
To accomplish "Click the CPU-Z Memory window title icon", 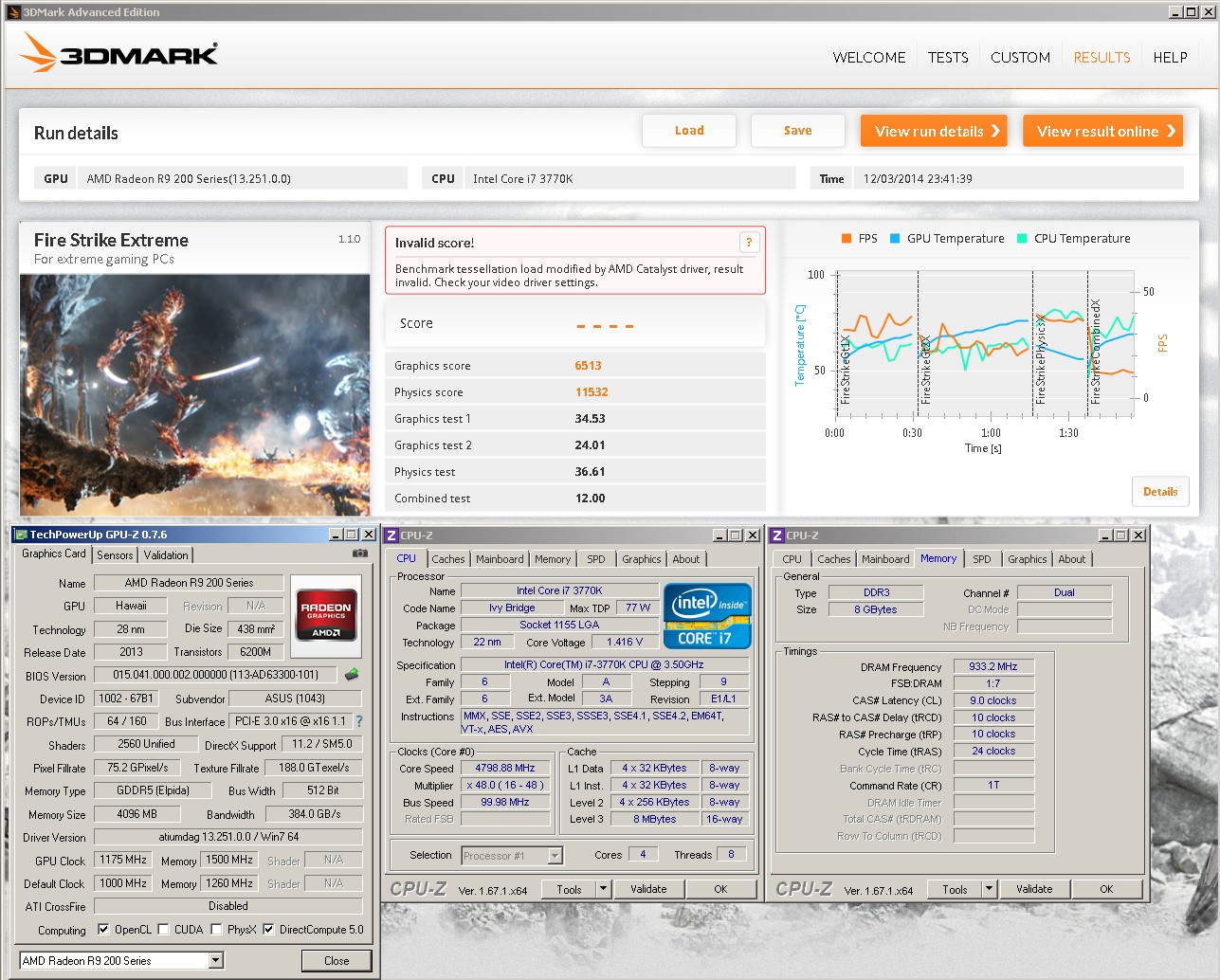I will pos(777,535).
